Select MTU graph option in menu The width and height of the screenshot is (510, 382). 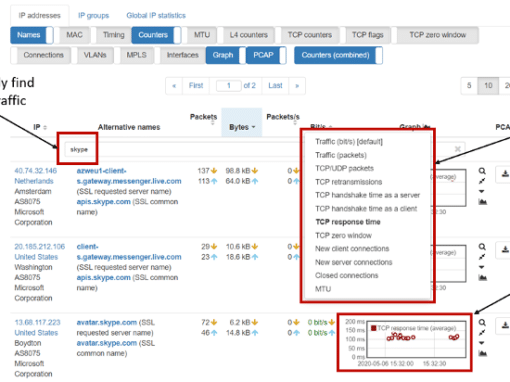[323, 289]
